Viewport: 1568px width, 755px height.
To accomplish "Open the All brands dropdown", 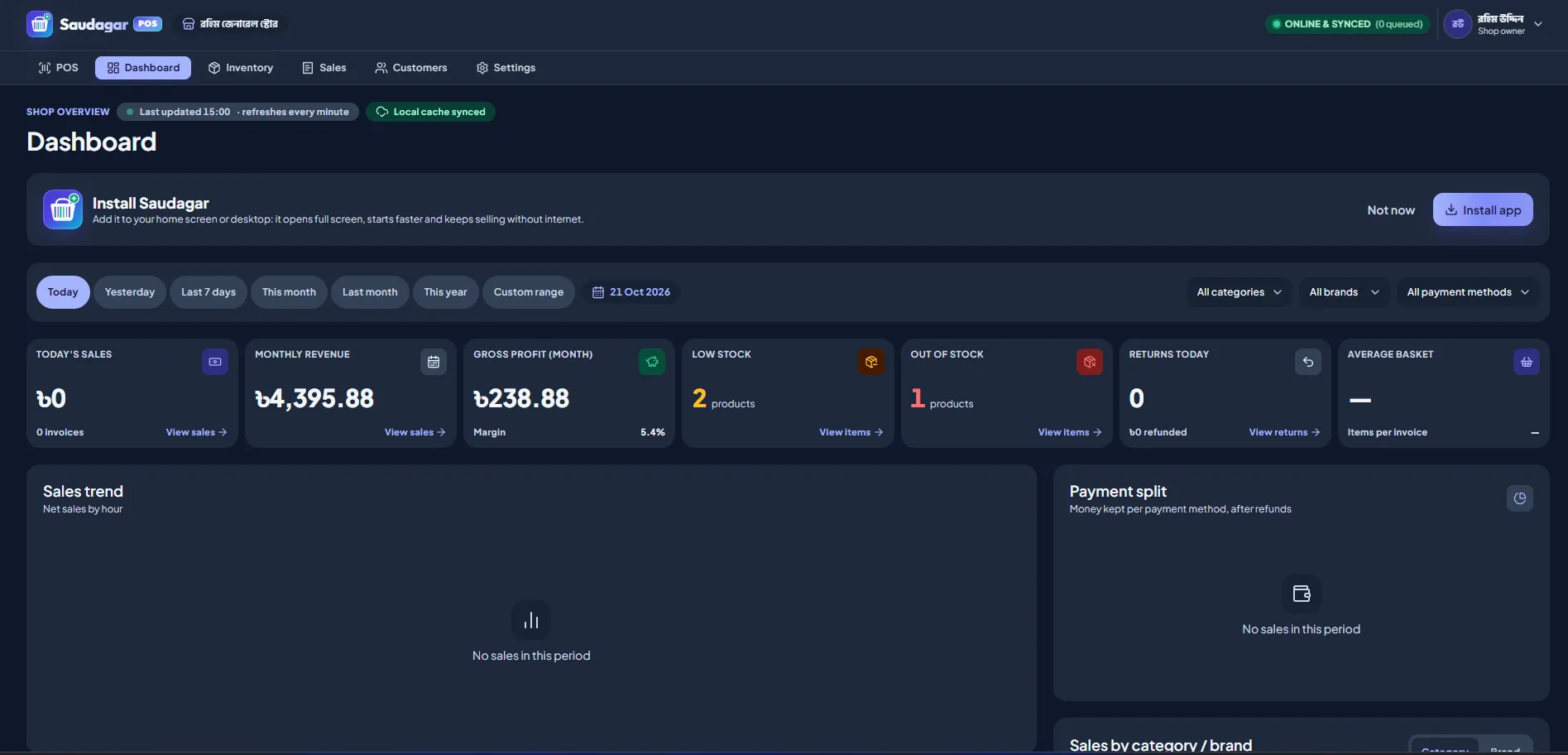I will (x=1344, y=292).
